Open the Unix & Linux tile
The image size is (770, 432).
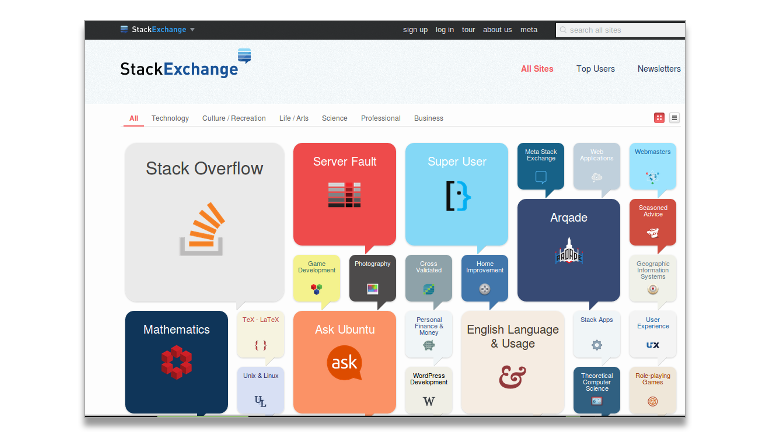(260, 390)
